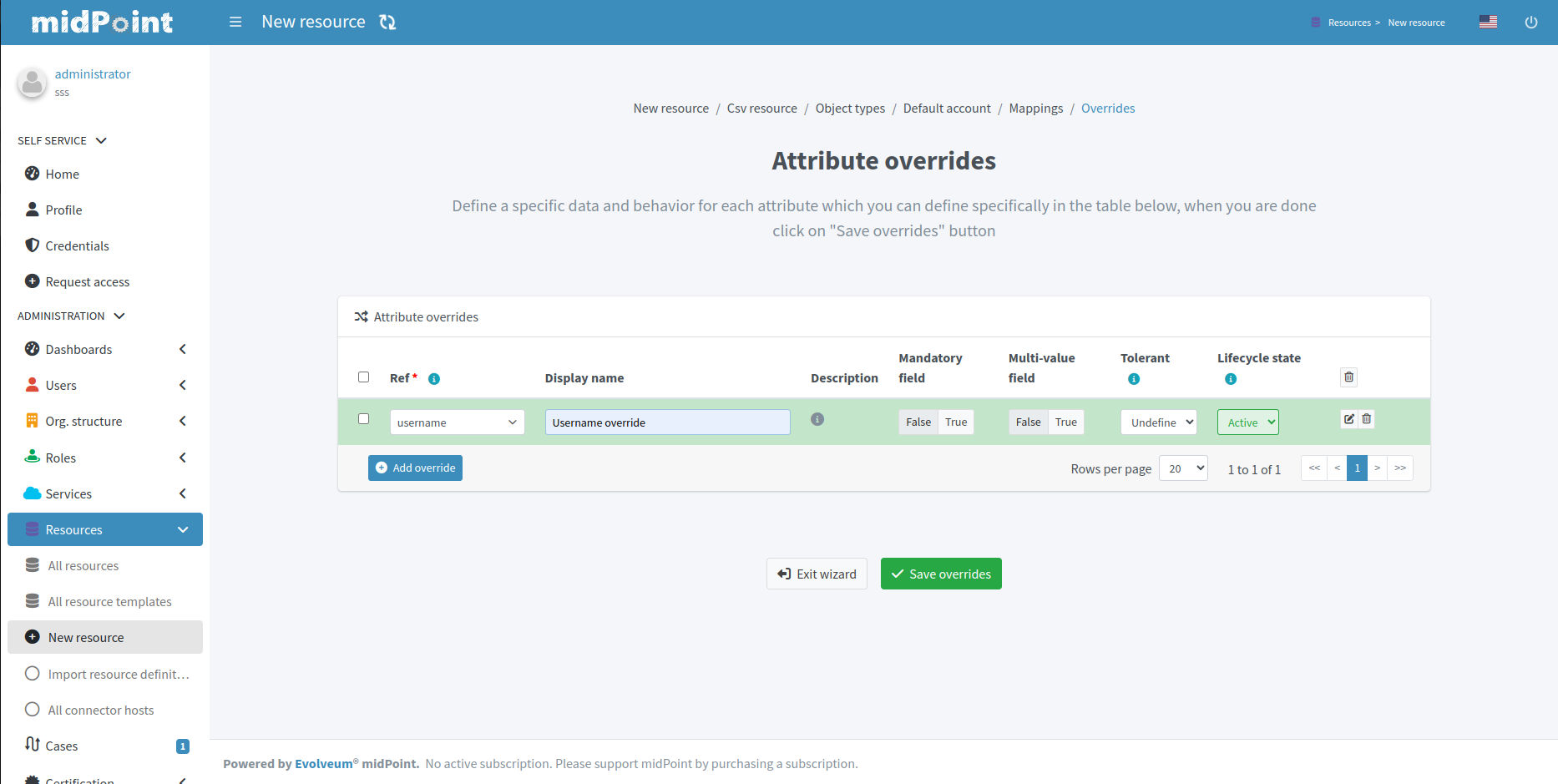1558x784 pixels.
Task: Click the Display name input field
Action: pyautogui.click(x=667, y=422)
